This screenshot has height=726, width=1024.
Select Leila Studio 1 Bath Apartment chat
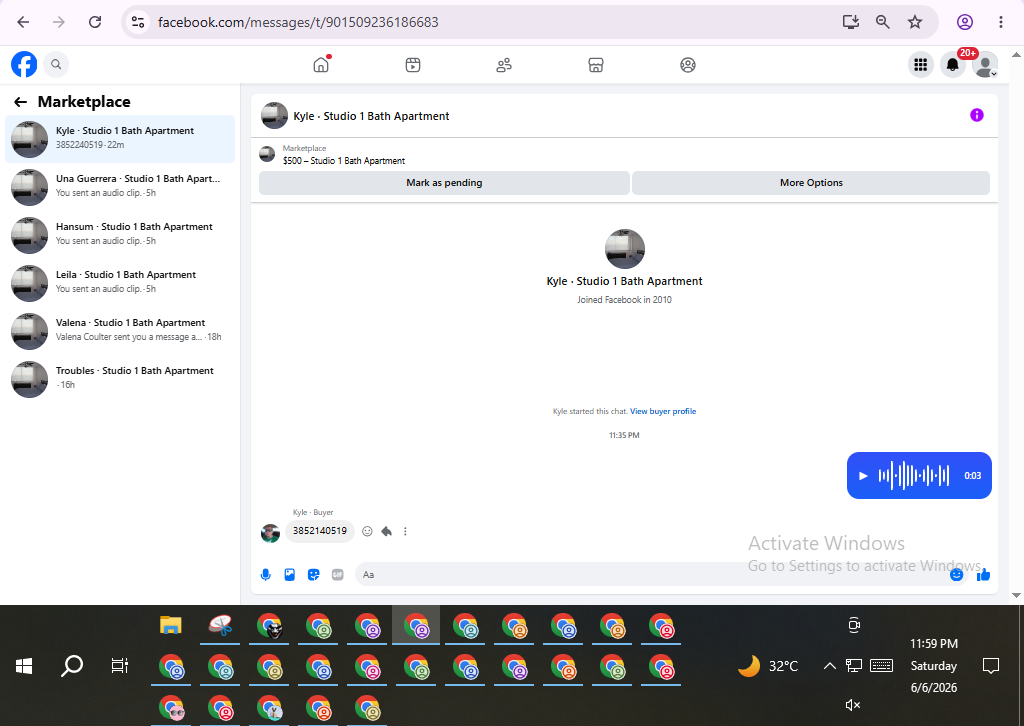pos(120,283)
